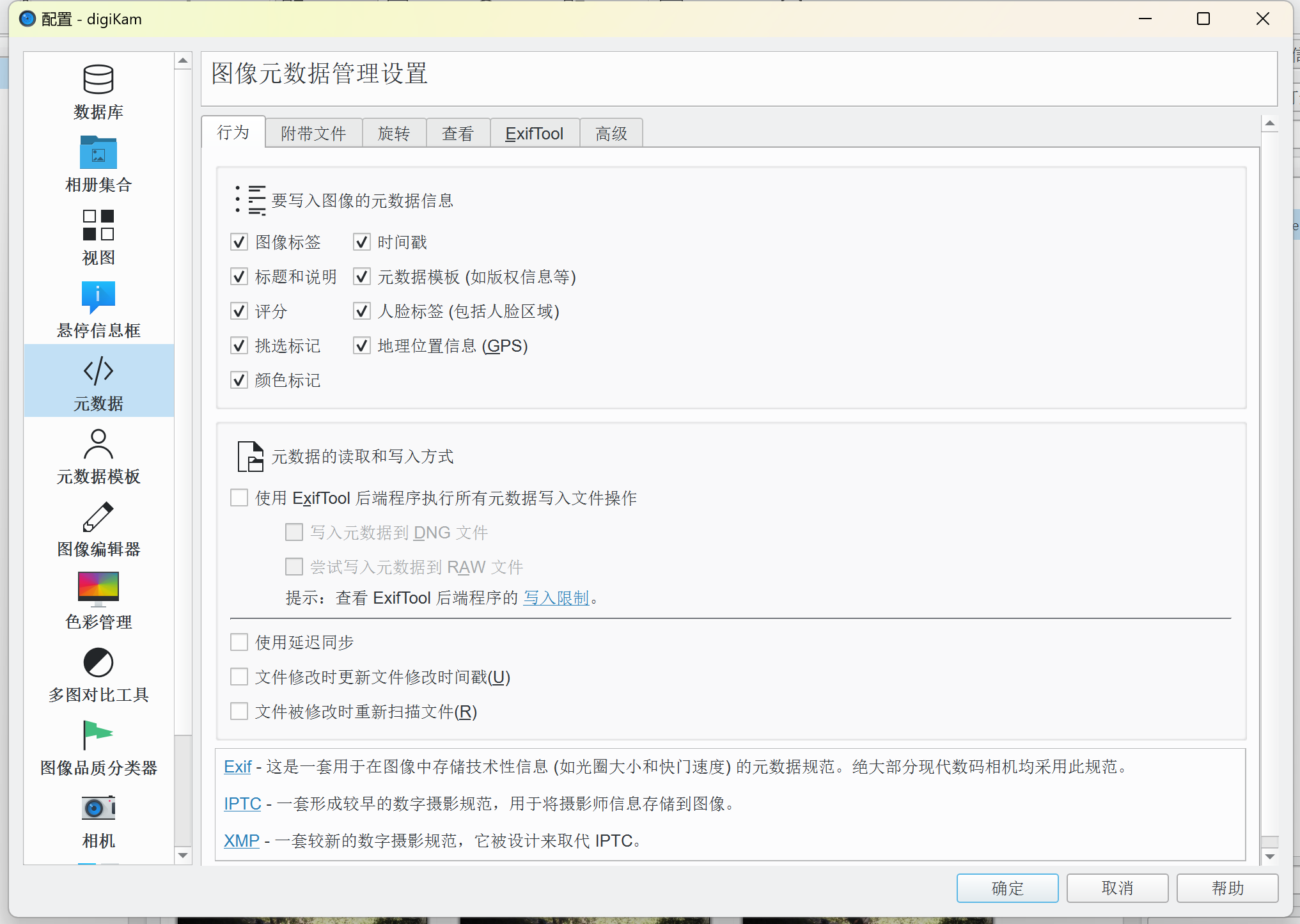Select the 相册集合 folder icon

(x=98, y=153)
